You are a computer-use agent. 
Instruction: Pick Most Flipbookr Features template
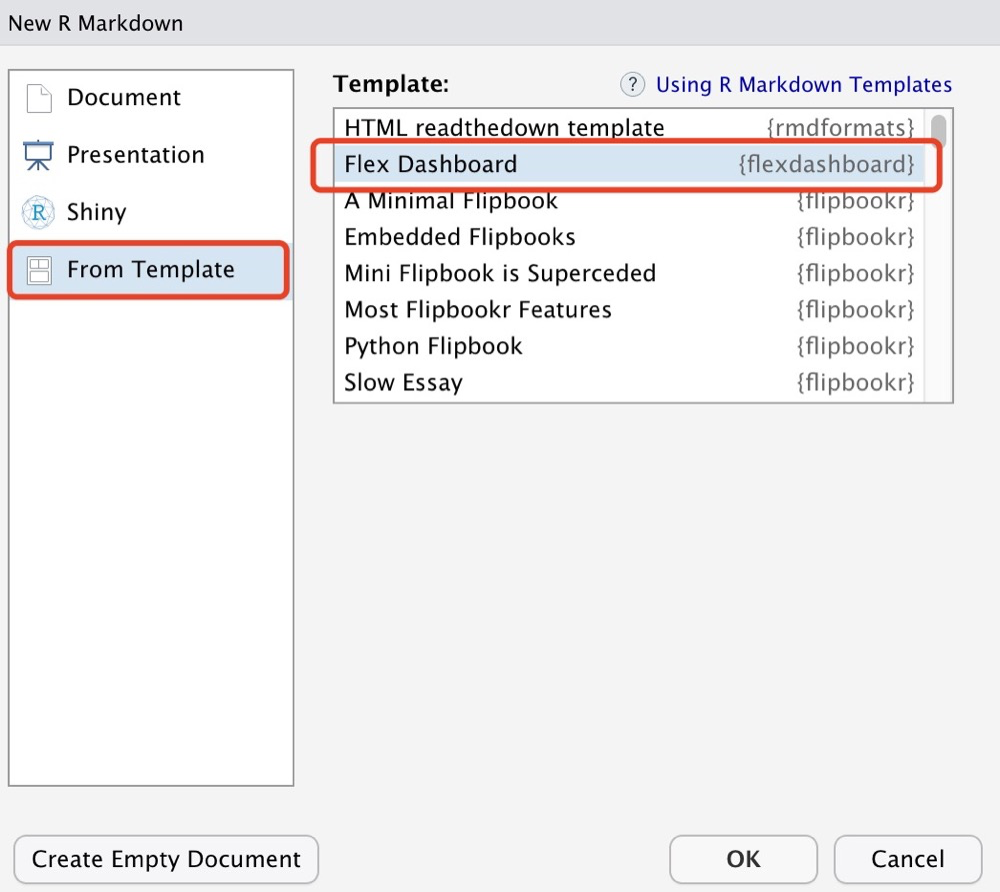(478, 310)
